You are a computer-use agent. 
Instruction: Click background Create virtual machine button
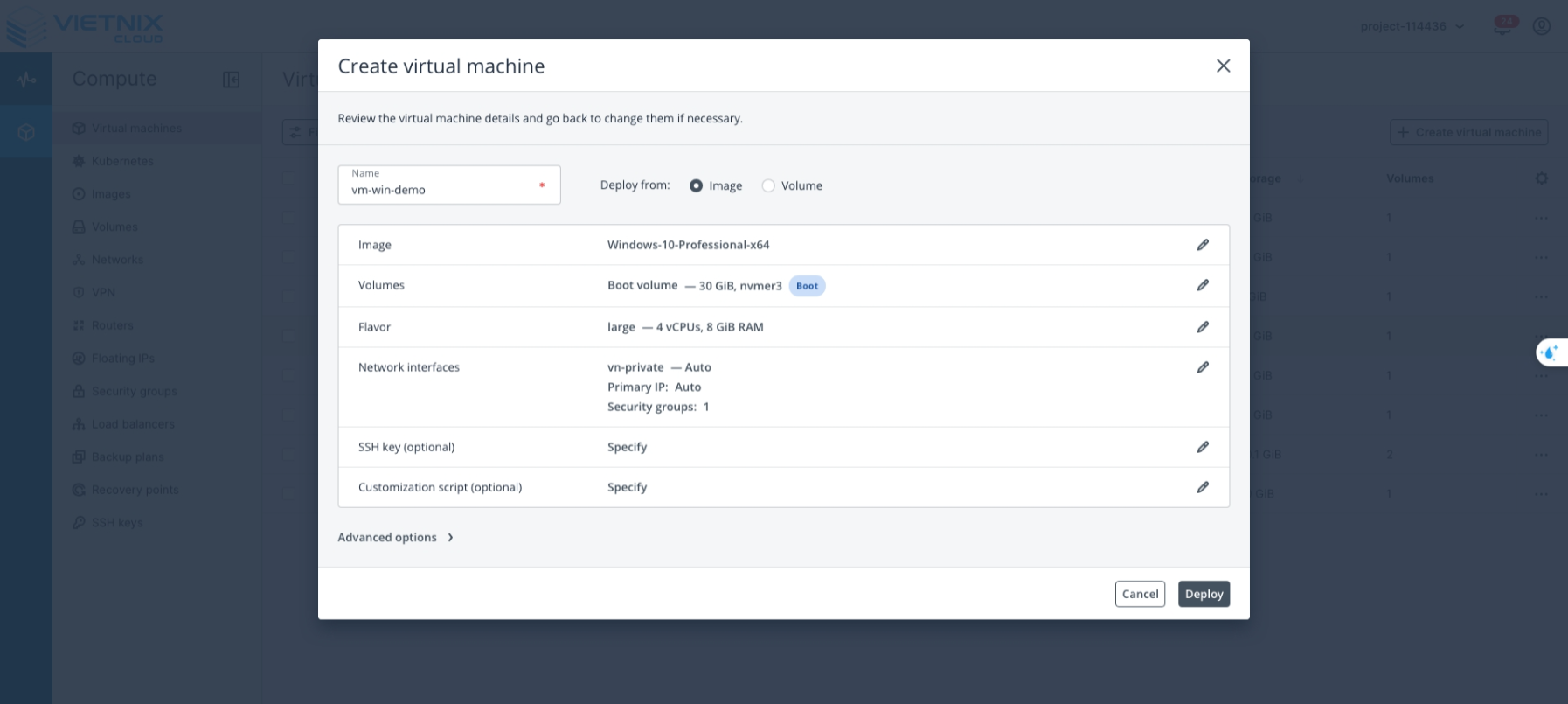pyautogui.click(x=1468, y=132)
